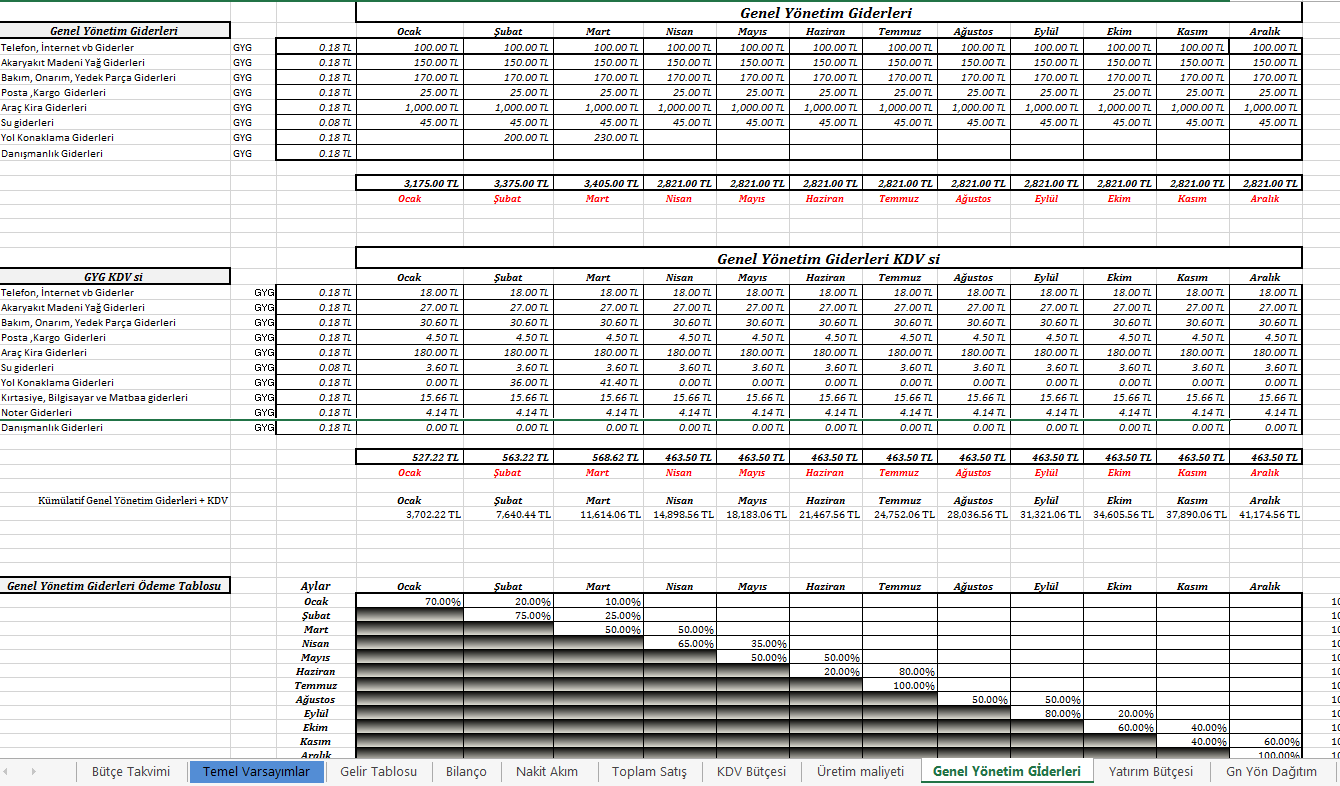Click the previous-sheet navigation arrow
This screenshot has width=1340, height=786.
point(6,772)
